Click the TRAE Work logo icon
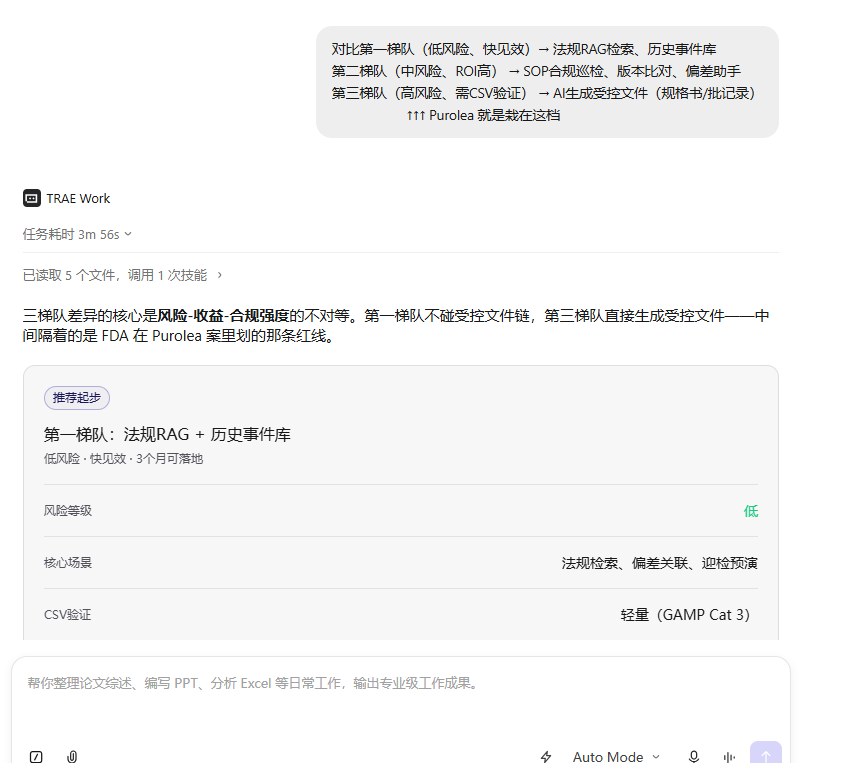Image resolution: width=843 pixels, height=763 pixels. (32, 198)
